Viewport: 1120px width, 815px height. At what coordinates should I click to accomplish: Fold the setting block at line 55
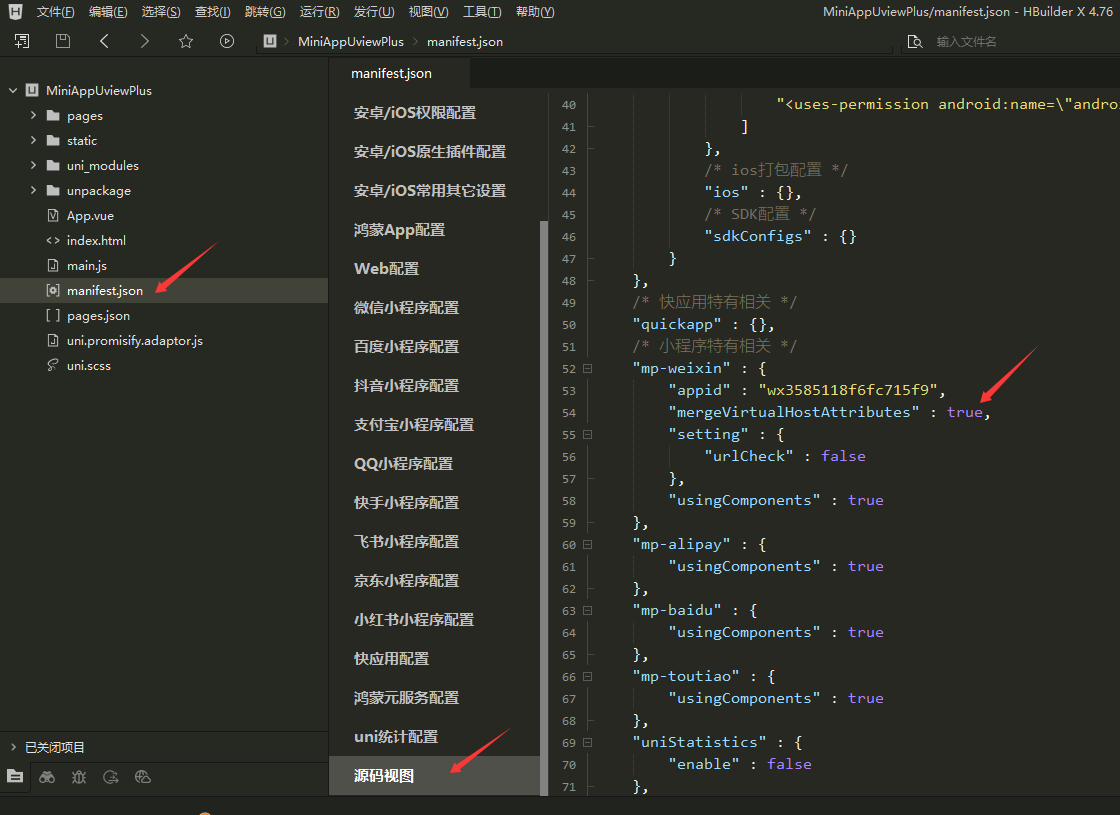pyautogui.click(x=587, y=434)
